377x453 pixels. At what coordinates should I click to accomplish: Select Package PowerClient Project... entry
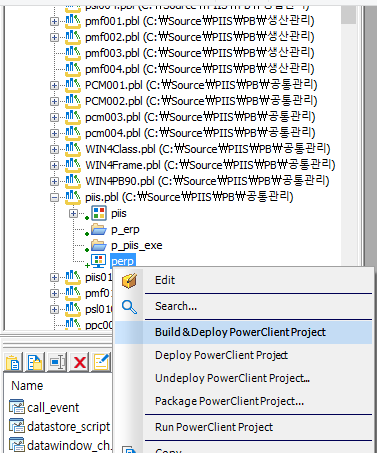(x=244, y=401)
